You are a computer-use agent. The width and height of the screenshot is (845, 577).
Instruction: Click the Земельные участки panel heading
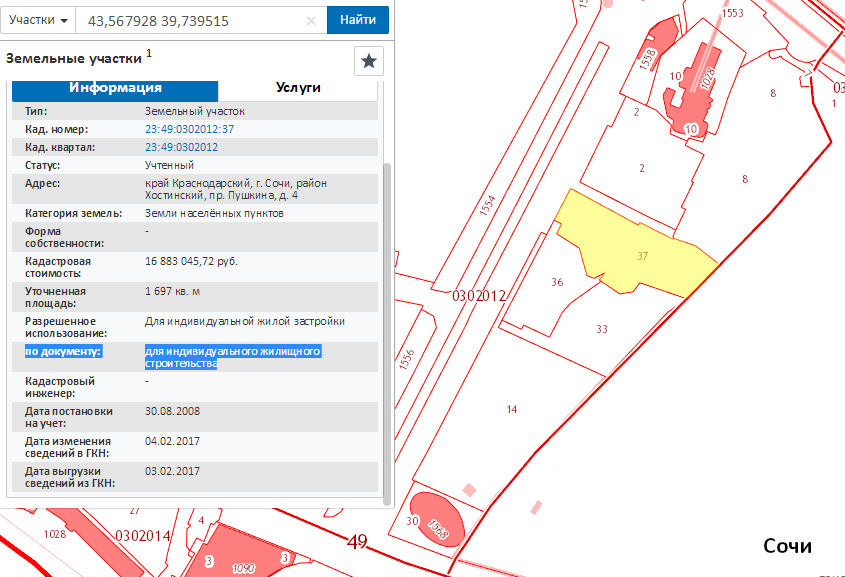75,58
